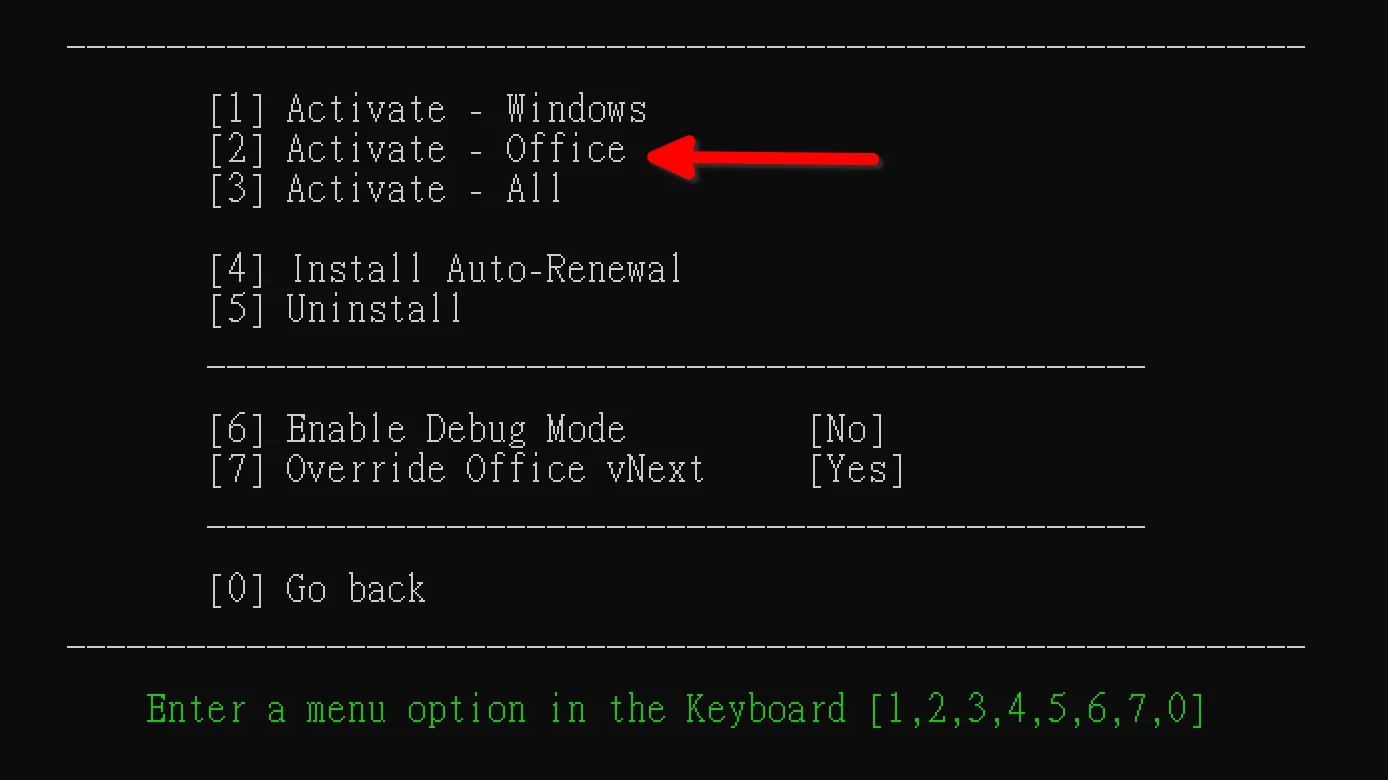1388x780 pixels.
Task: Click the [0] number marker
Action: point(237,589)
